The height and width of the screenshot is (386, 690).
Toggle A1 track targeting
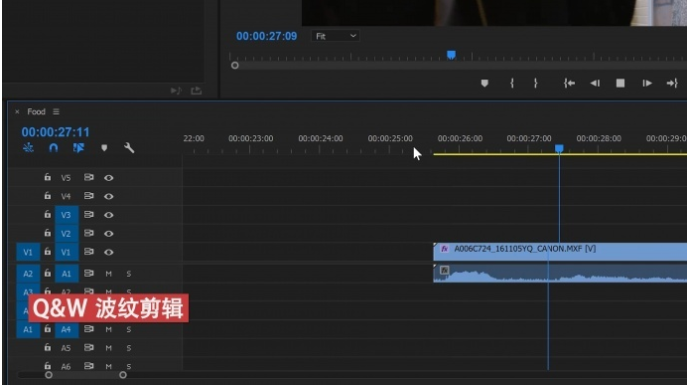(x=66, y=274)
